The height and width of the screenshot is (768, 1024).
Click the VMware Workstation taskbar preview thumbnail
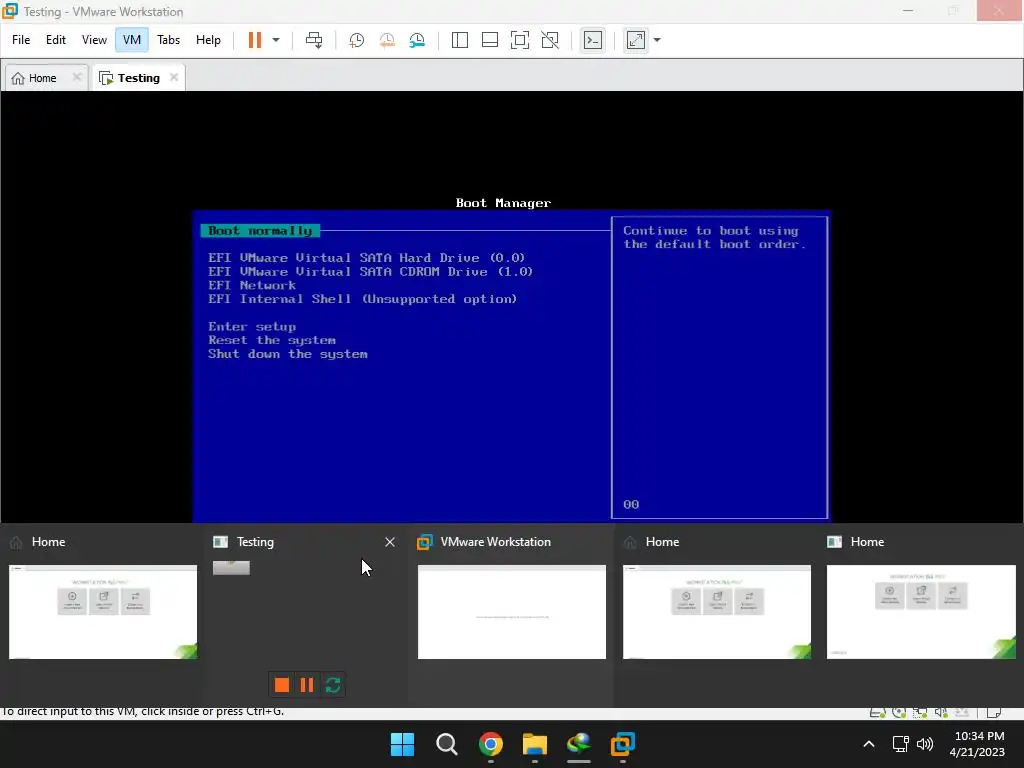click(x=511, y=612)
